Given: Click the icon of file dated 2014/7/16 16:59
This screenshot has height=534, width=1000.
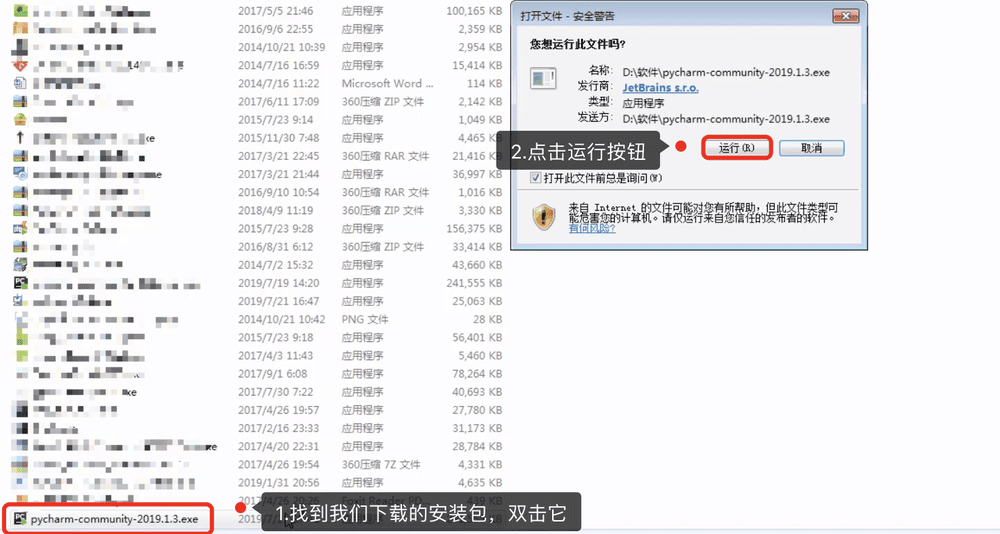Looking at the screenshot, I should click(x=20, y=65).
